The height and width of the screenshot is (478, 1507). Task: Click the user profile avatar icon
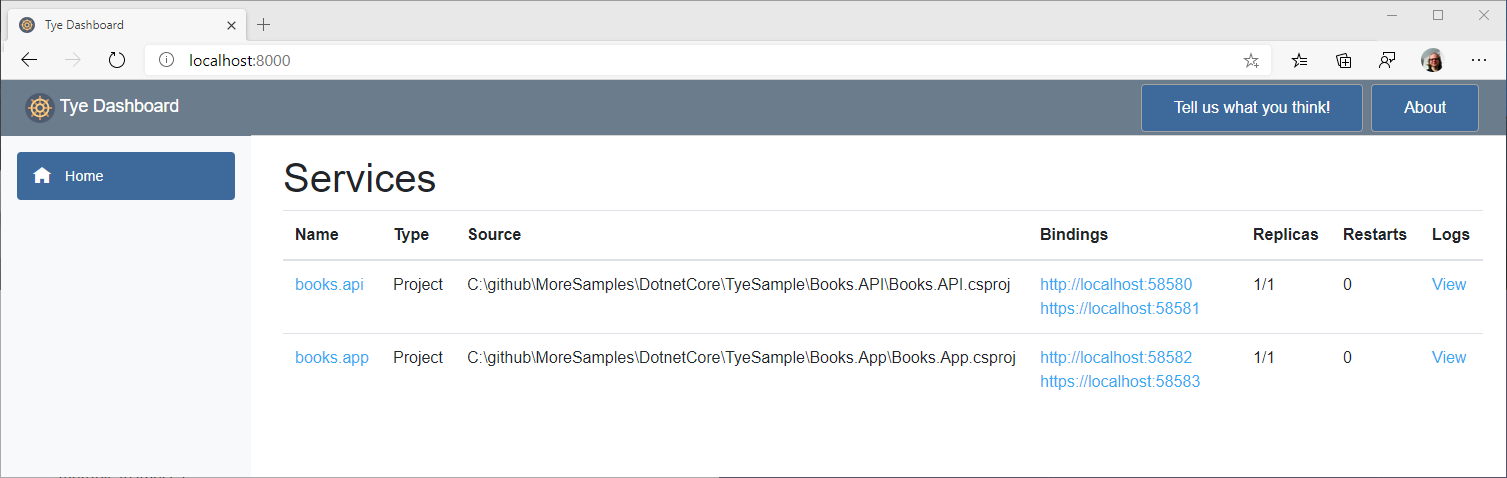(x=1432, y=60)
